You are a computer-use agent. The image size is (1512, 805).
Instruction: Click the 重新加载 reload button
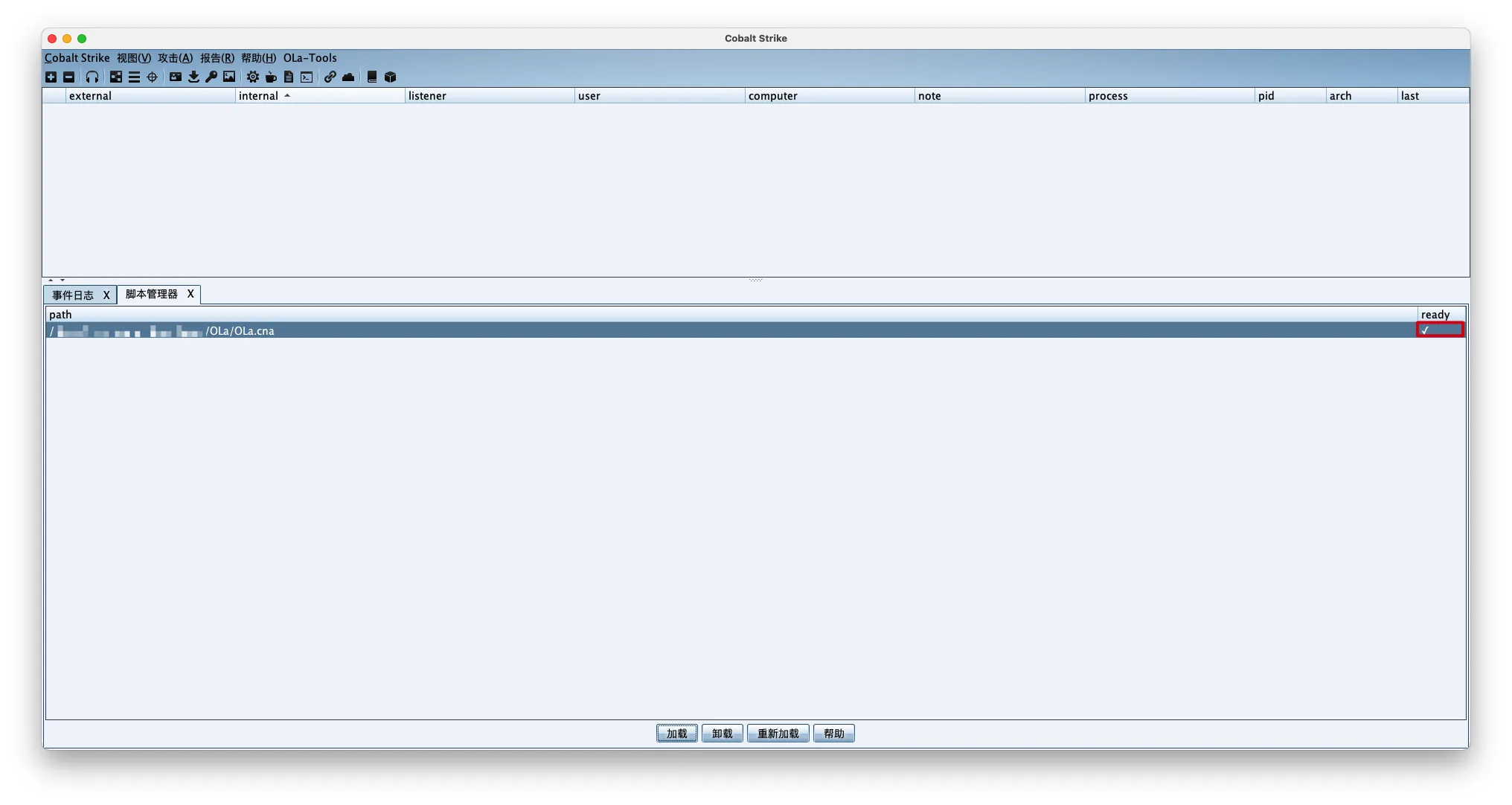pyautogui.click(x=778, y=734)
